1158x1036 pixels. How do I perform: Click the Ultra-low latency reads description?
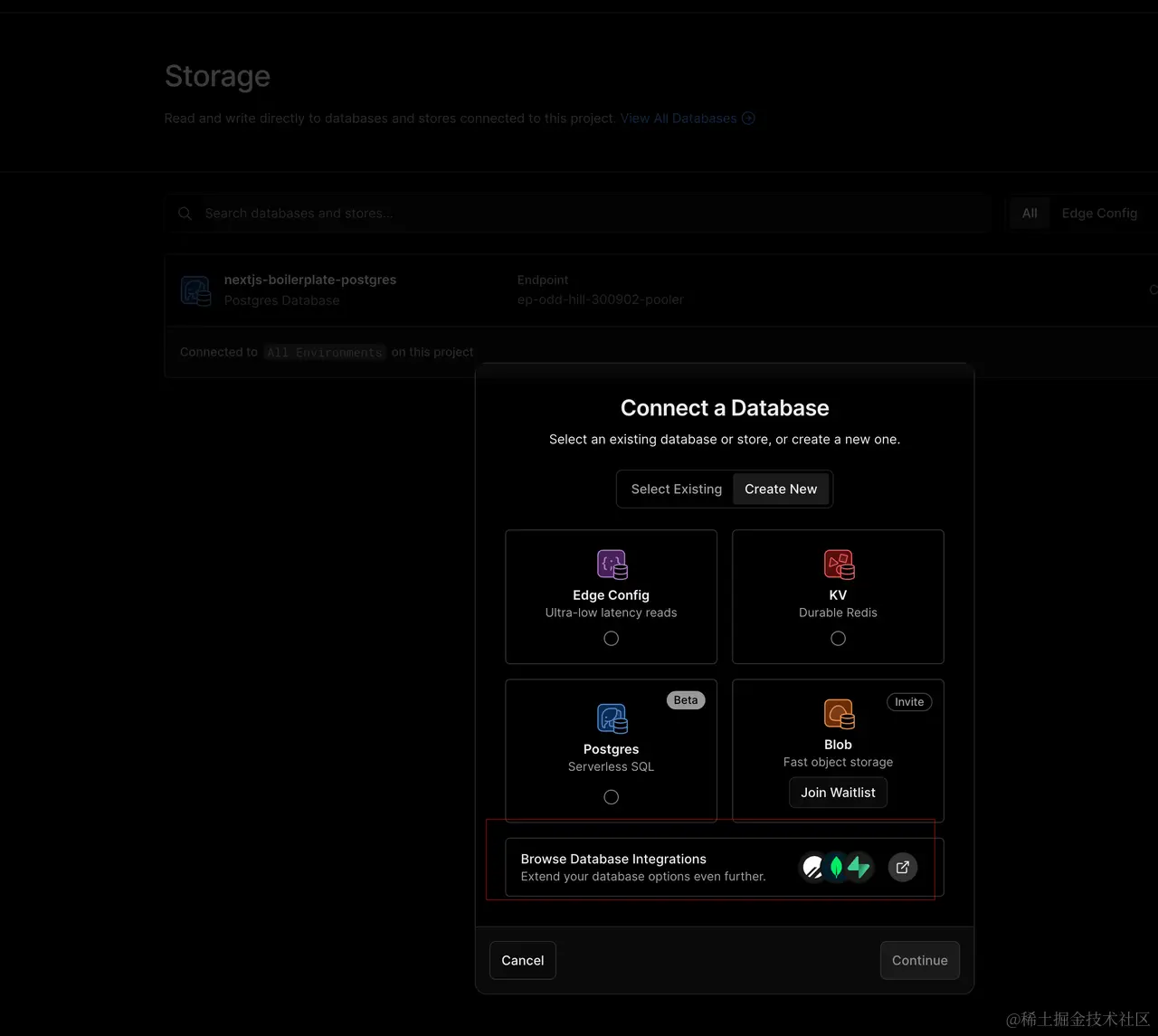612,613
